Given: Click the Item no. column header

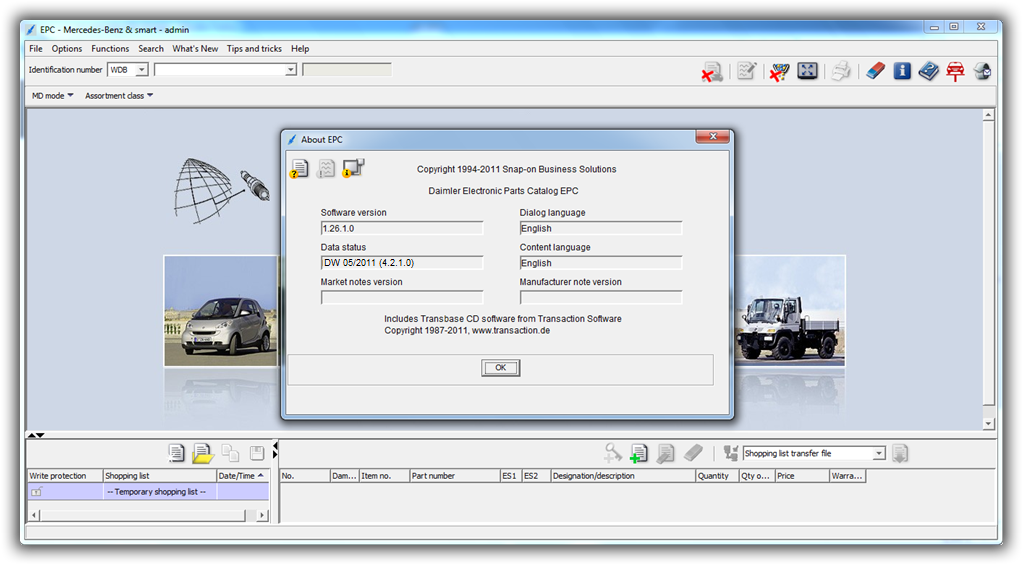Looking at the screenshot, I should click(x=384, y=476).
